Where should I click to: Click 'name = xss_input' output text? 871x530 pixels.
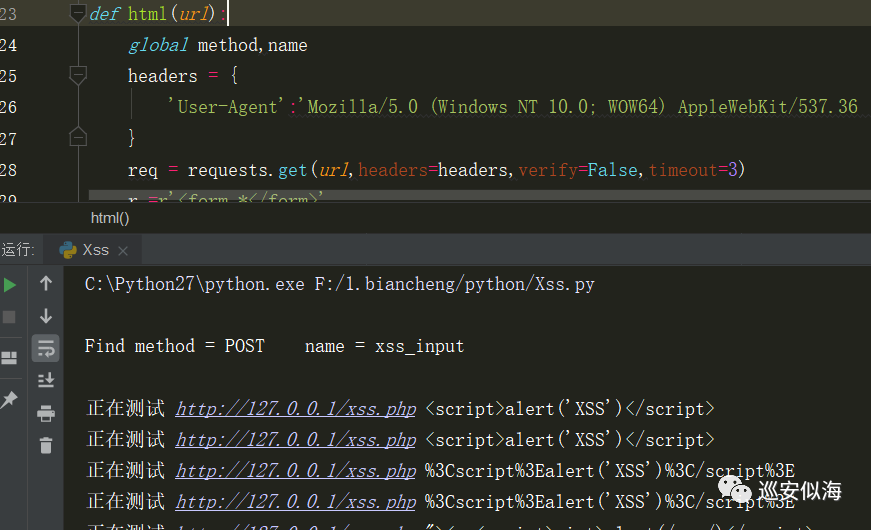point(384,346)
